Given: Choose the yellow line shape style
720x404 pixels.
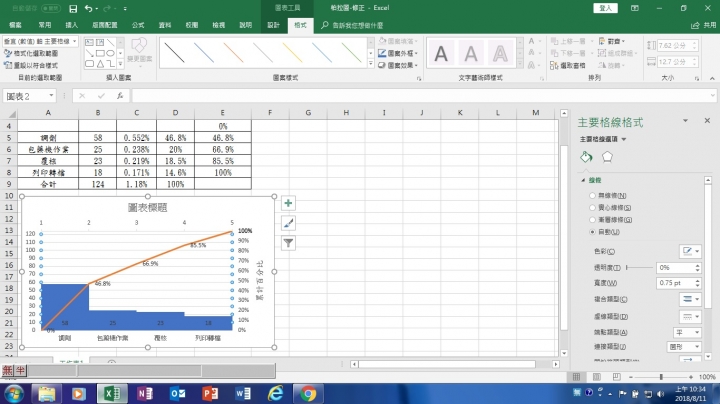Looking at the screenshot, I should point(292,53).
